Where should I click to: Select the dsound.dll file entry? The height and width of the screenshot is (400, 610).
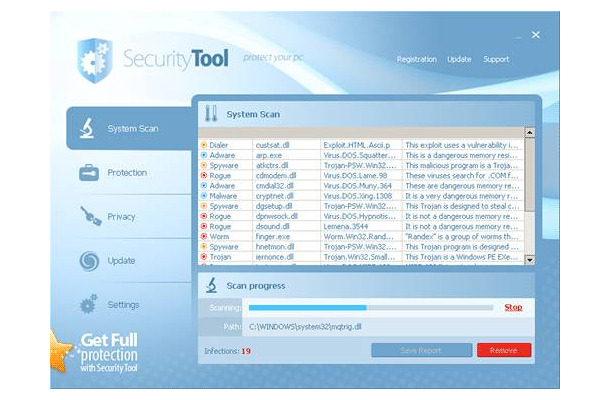click(x=273, y=226)
